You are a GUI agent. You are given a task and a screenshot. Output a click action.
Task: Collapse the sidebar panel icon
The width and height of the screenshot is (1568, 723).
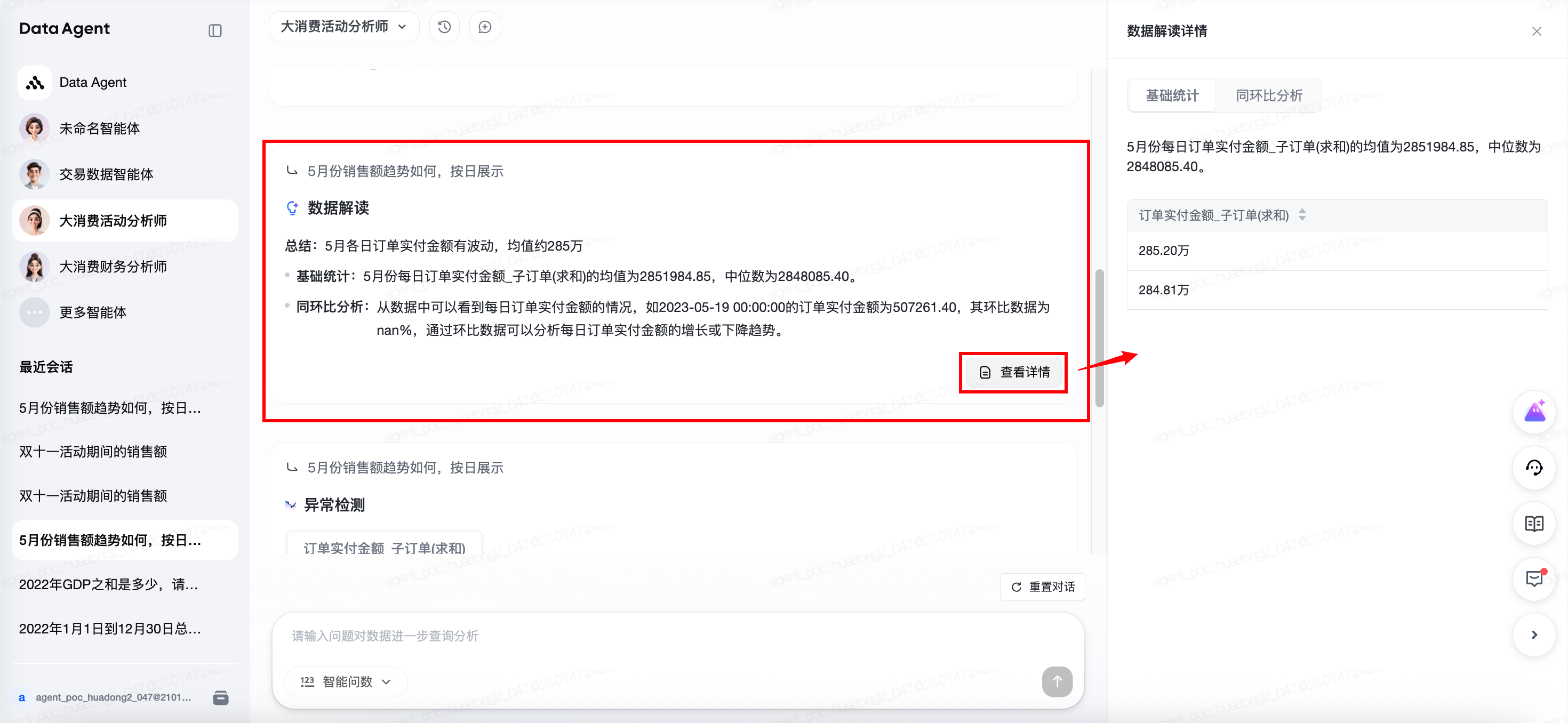coord(215,30)
